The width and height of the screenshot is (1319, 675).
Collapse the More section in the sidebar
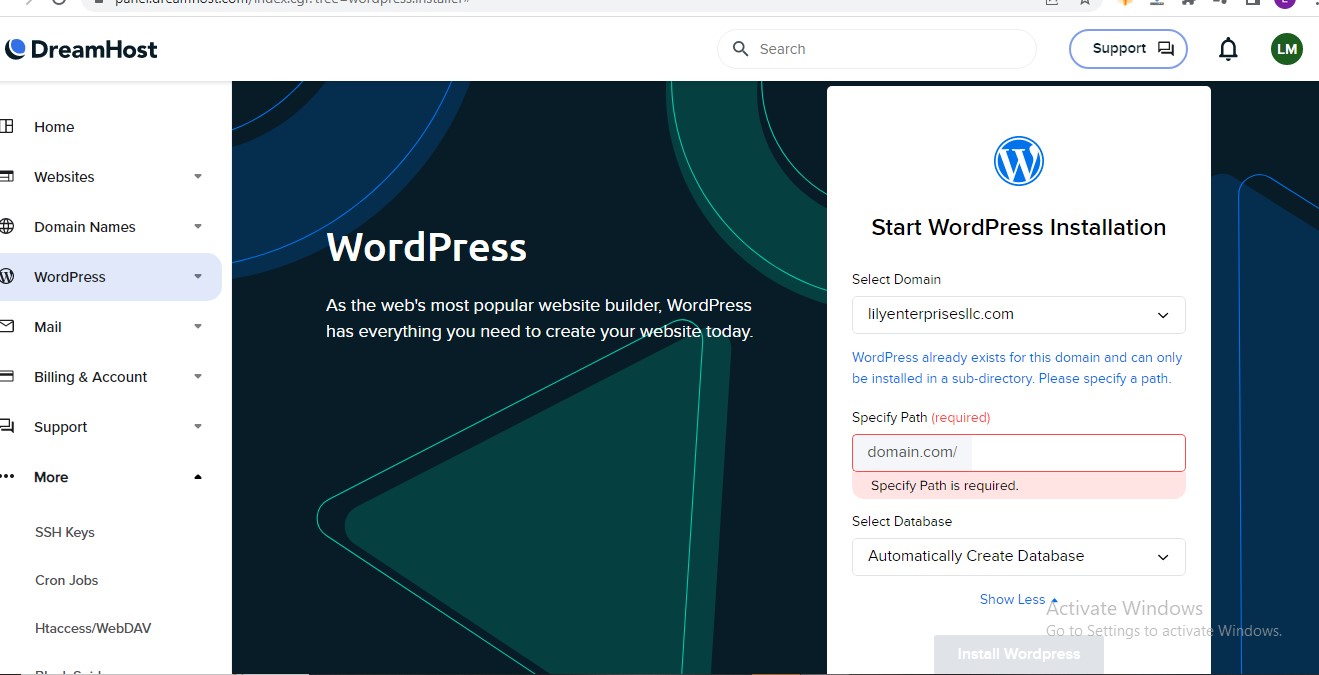tap(197, 476)
